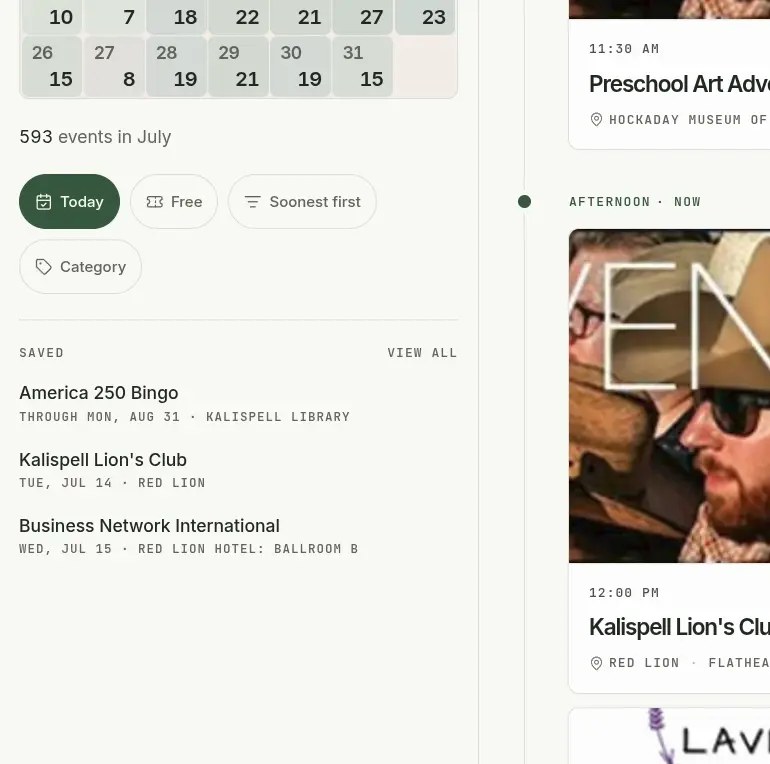The width and height of the screenshot is (770, 764).
Task: Click the Afternoon Now timeline dot
Action: 524,202
